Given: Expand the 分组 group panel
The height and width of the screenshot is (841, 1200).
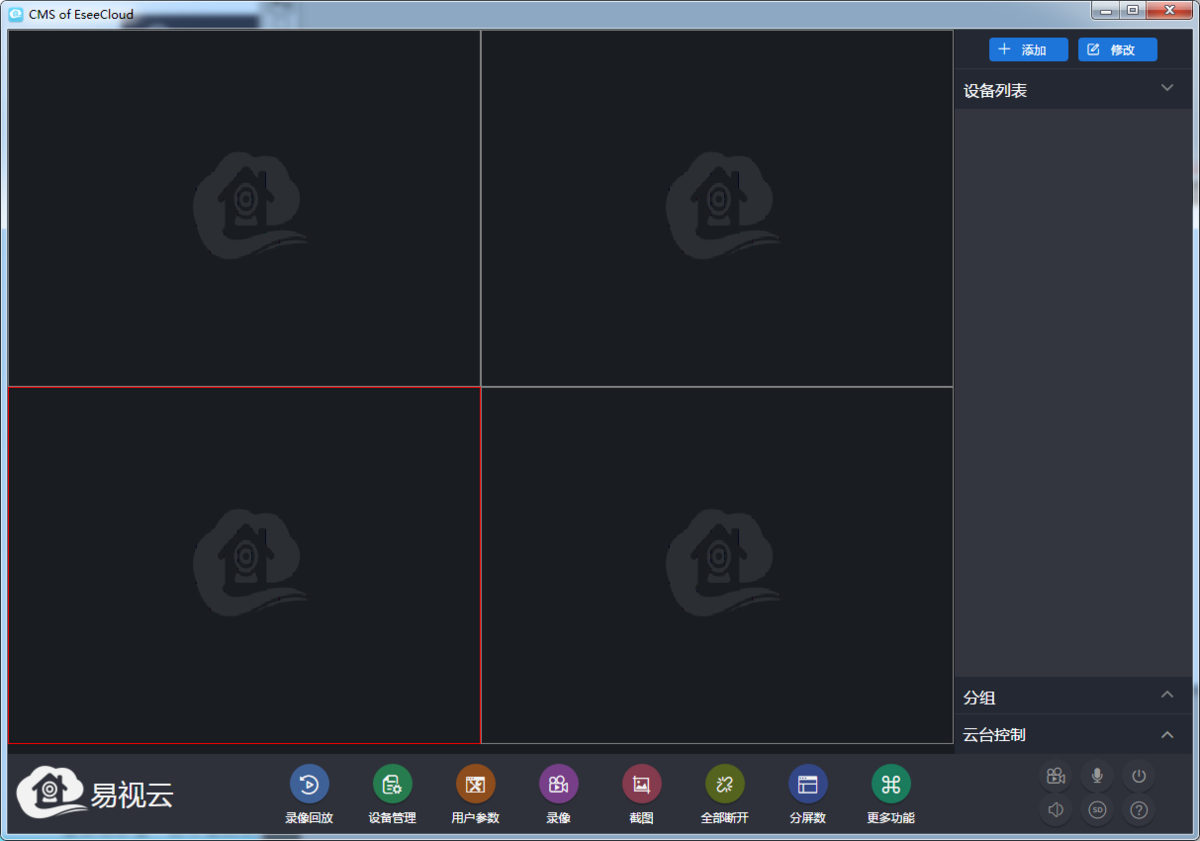Looking at the screenshot, I should tap(1166, 696).
